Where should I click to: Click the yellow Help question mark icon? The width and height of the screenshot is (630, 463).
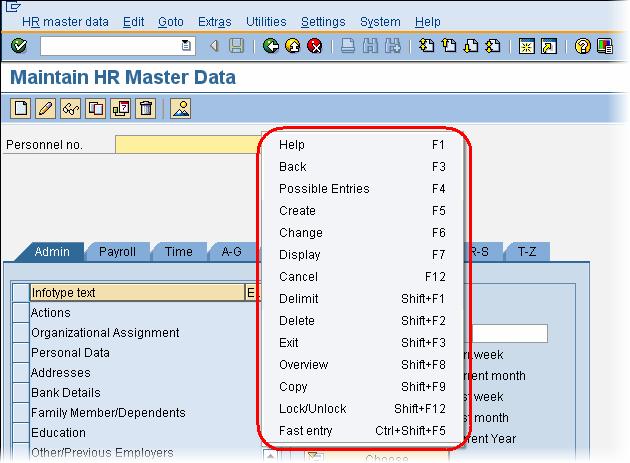583,46
